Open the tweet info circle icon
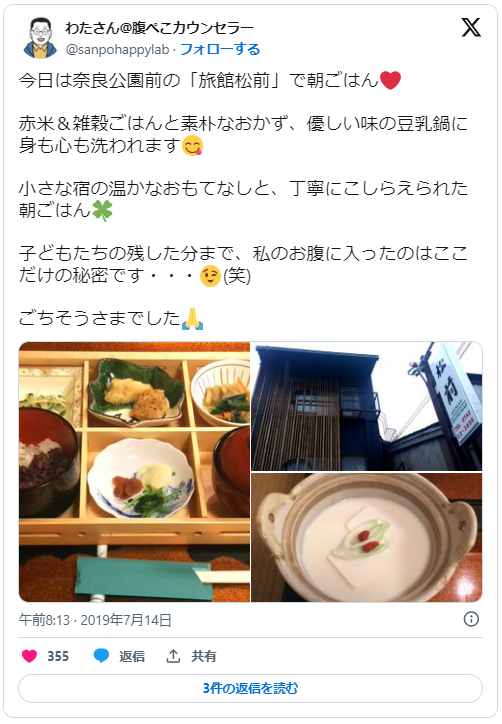Image resolution: width=502 pixels, height=724 pixels. [x=471, y=619]
